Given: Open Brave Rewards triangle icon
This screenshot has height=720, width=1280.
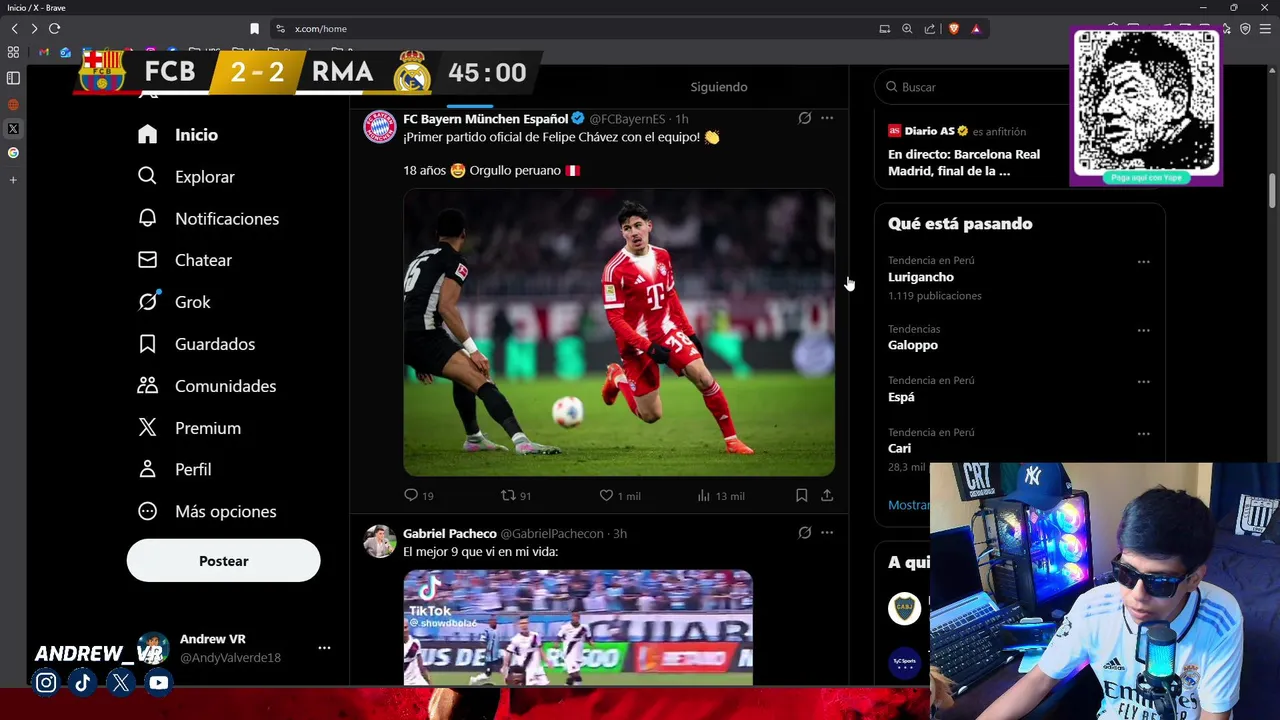Looking at the screenshot, I should pyautogui.click(x=976, y=29).
